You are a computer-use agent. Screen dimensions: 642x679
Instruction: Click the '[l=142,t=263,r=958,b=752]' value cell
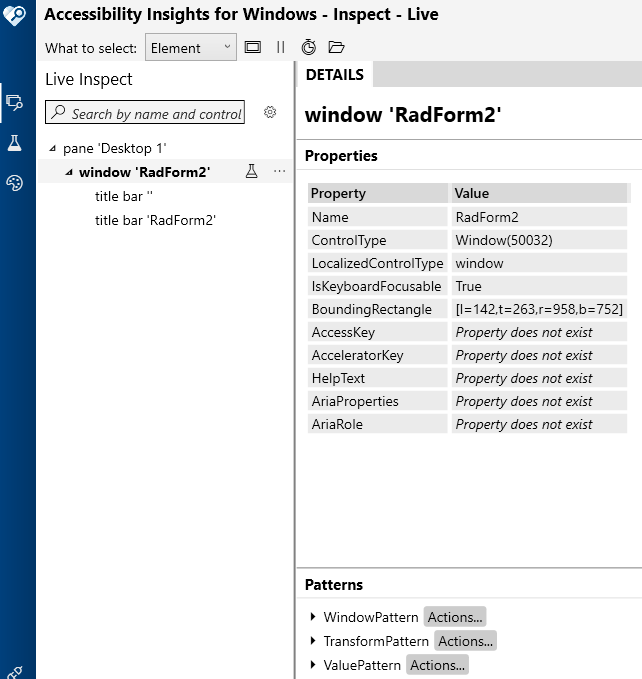tap(539, 309)
